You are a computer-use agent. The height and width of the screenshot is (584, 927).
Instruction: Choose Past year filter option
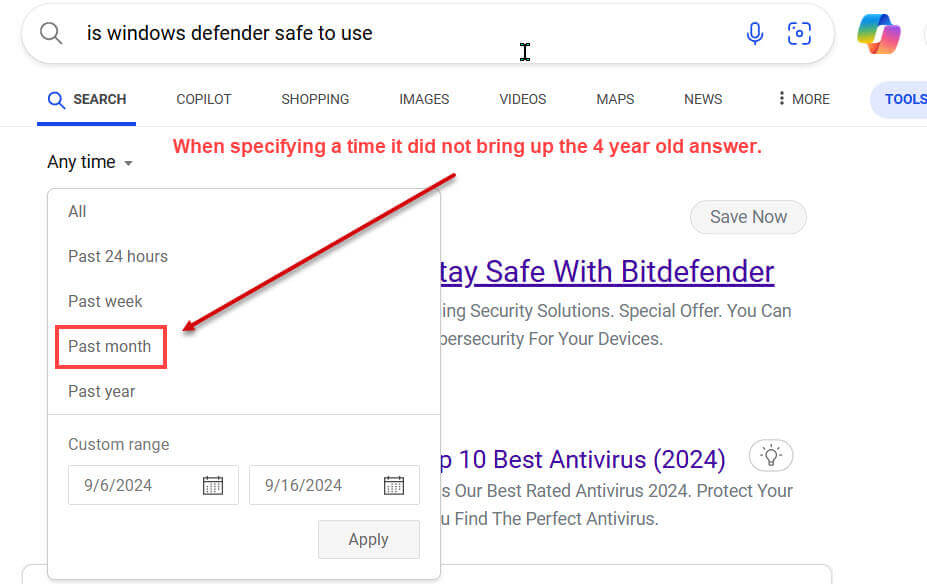[x=101, y=391]
